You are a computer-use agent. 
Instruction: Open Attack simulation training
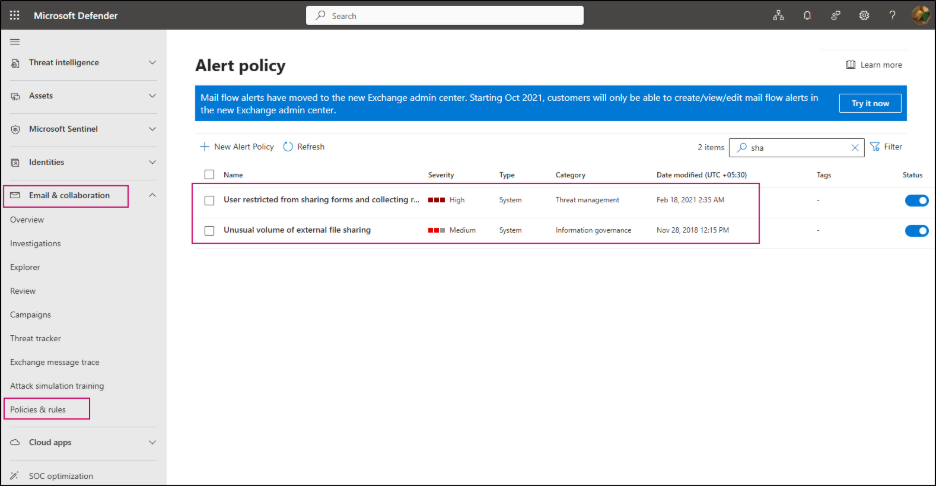coord(57,386)
